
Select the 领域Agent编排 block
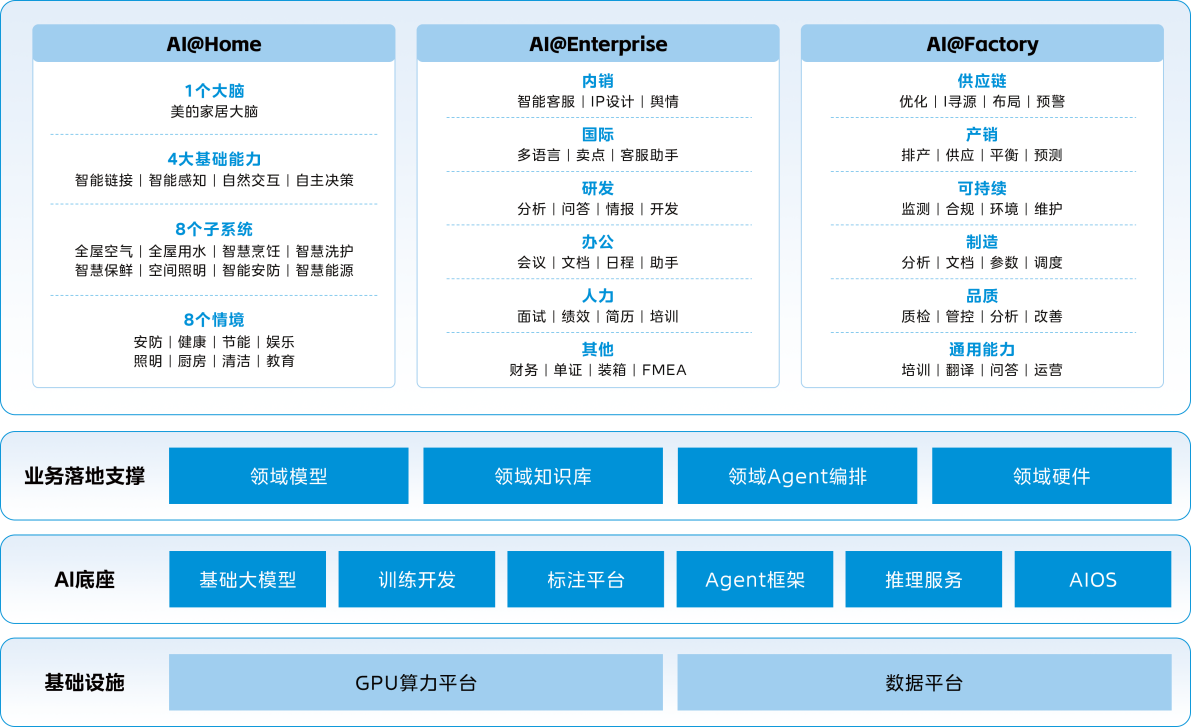coord(797,476)
